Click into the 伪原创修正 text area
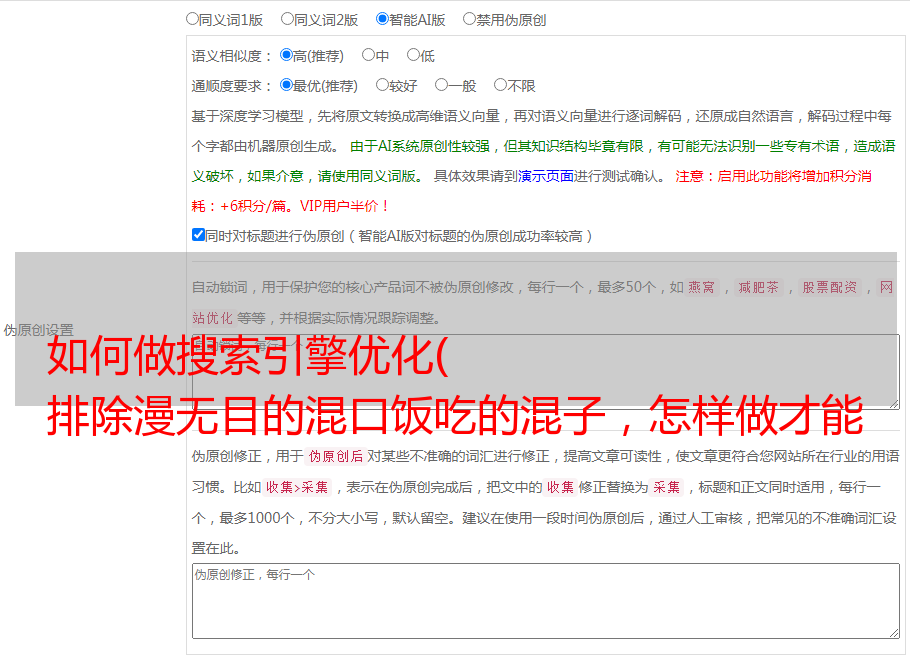 pyautogui.click(x=544, y=600)
